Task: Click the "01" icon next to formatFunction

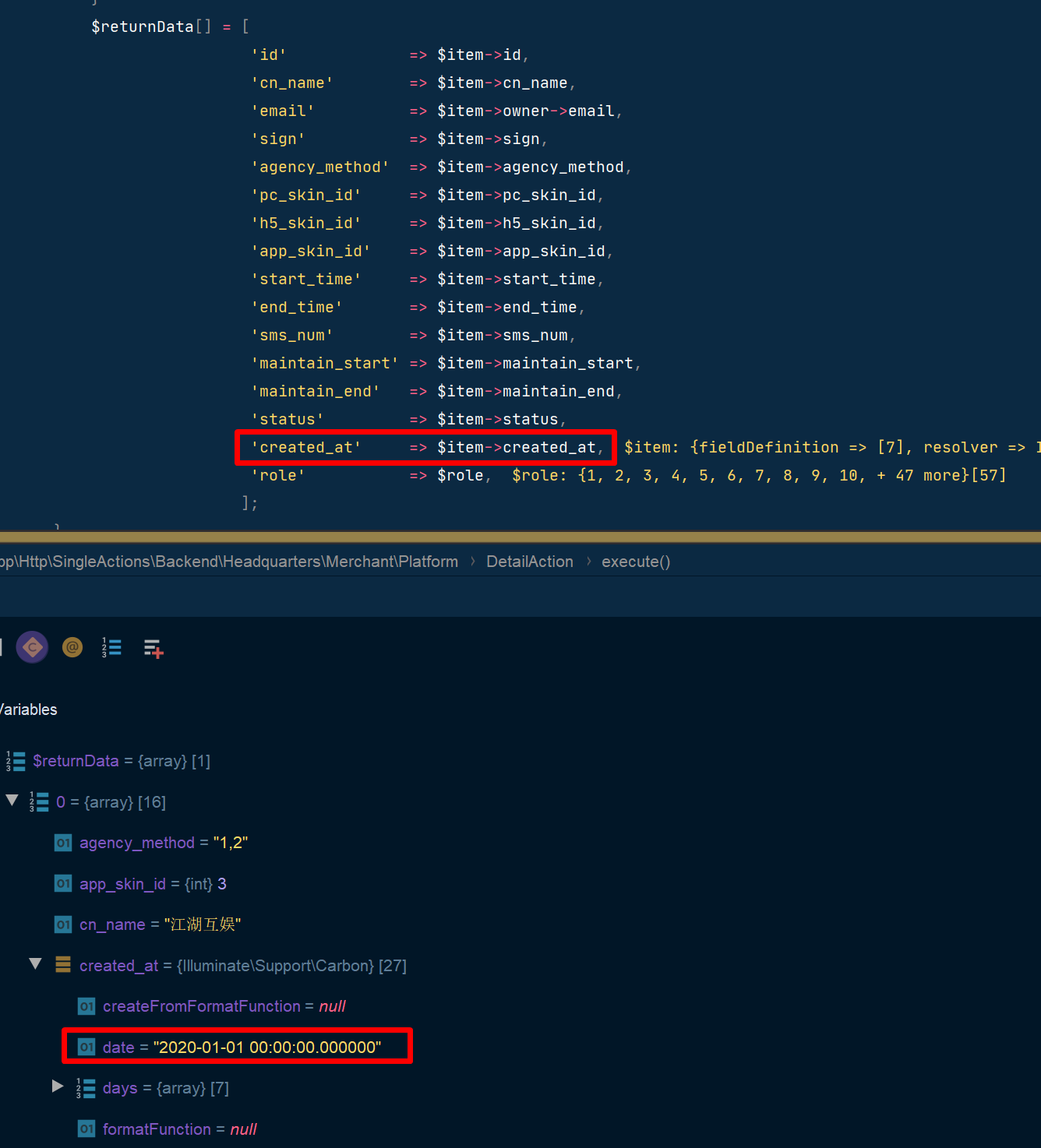Action: (x=86, y=1129)
